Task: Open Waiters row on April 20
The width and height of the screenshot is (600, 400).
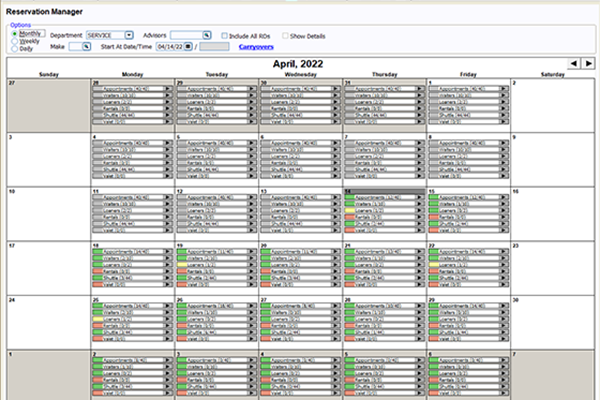Action: (x=300, y=258)
